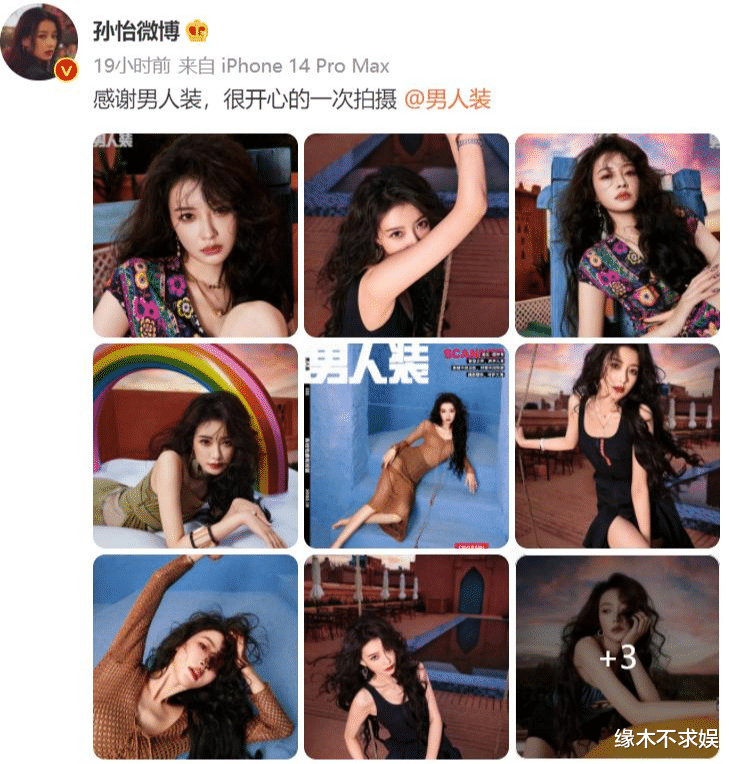Click the iPhone 14 Pro Max source text
The width and height of the screenshot is (730, 764).
(x=305, y=66)
